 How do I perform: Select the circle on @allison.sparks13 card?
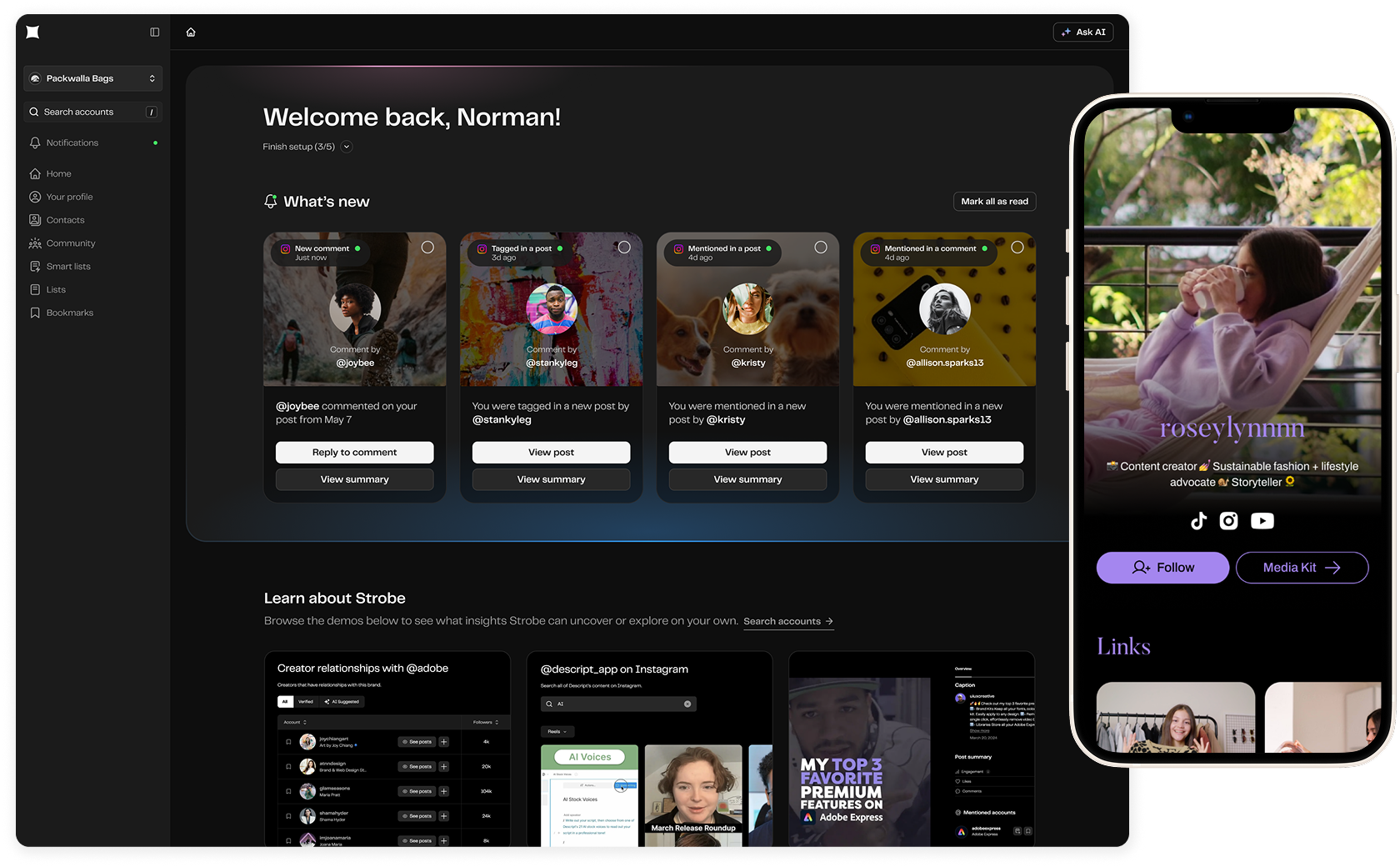pyautogui.click(x=1017, y=248)
